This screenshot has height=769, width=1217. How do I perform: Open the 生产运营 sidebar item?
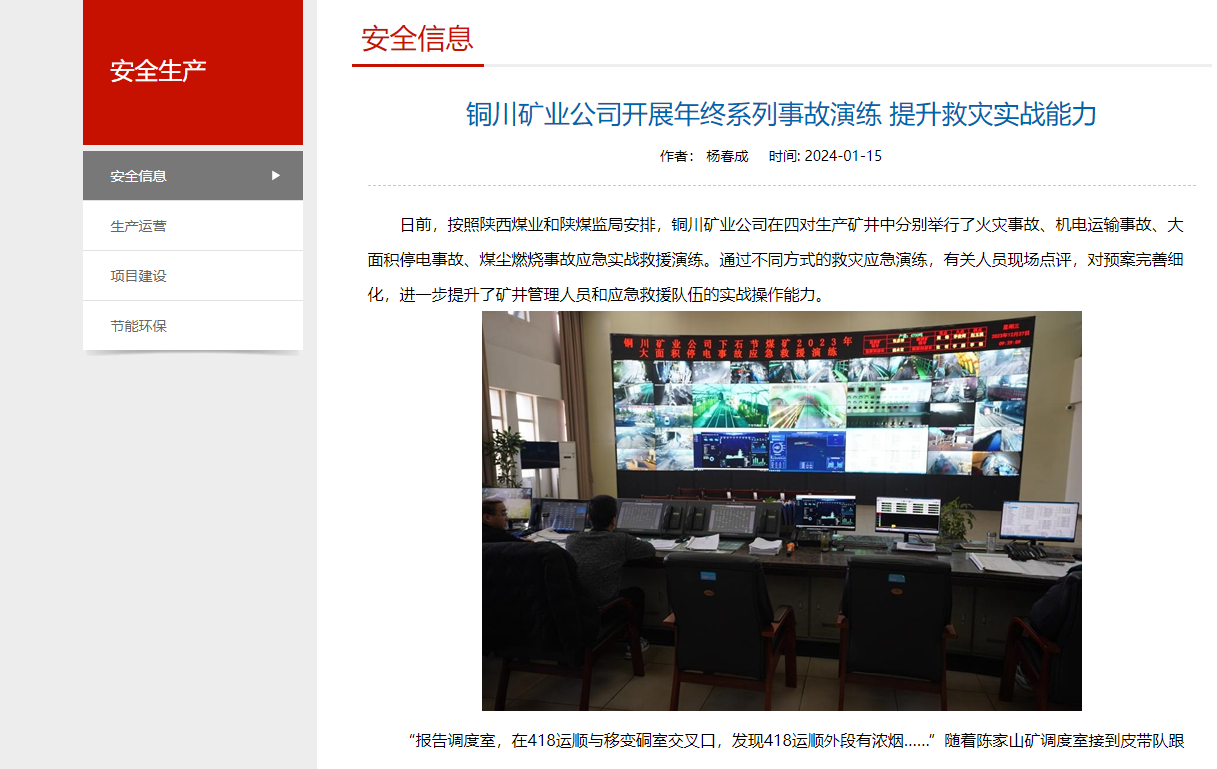(139, 226)
